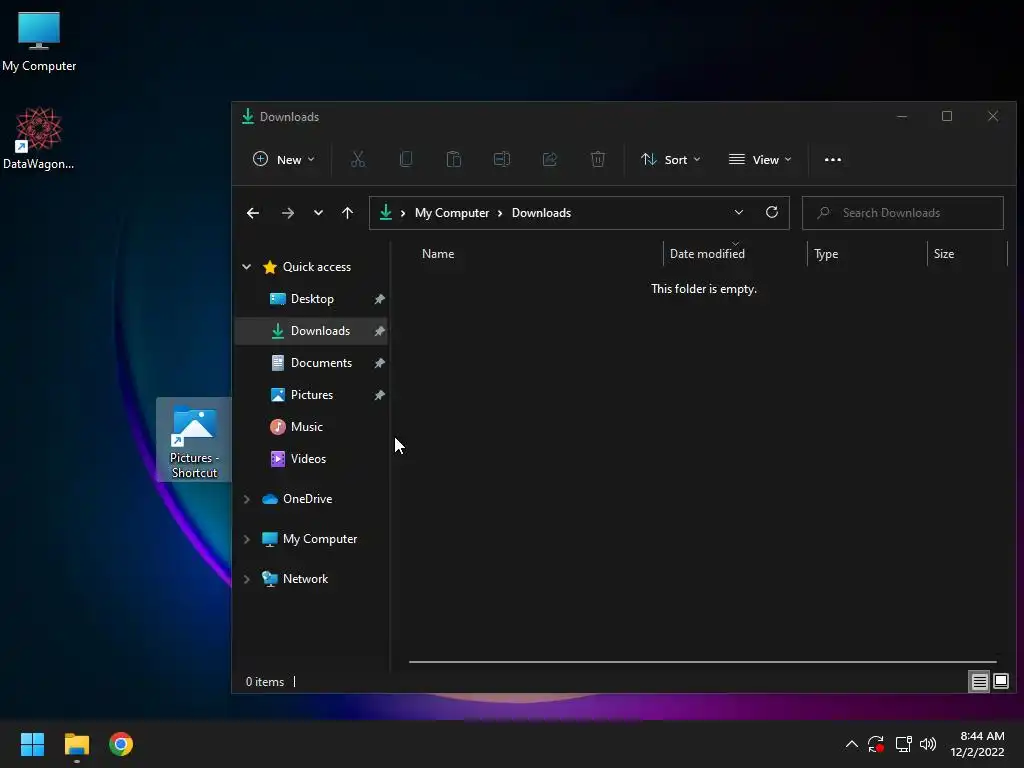The height and width of the screenshot is (768, 1024).
Task: Click OneDrive in the navigation pane
Action: (x=307, y=499)
